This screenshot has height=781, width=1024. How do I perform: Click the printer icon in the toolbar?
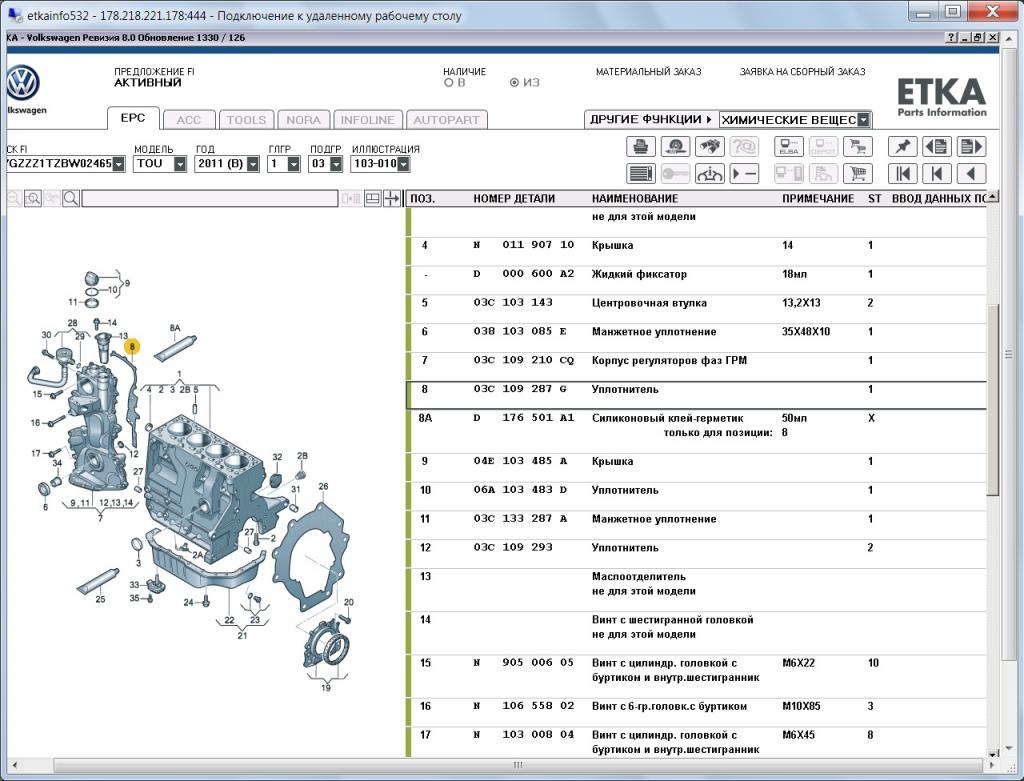(640, 146)
